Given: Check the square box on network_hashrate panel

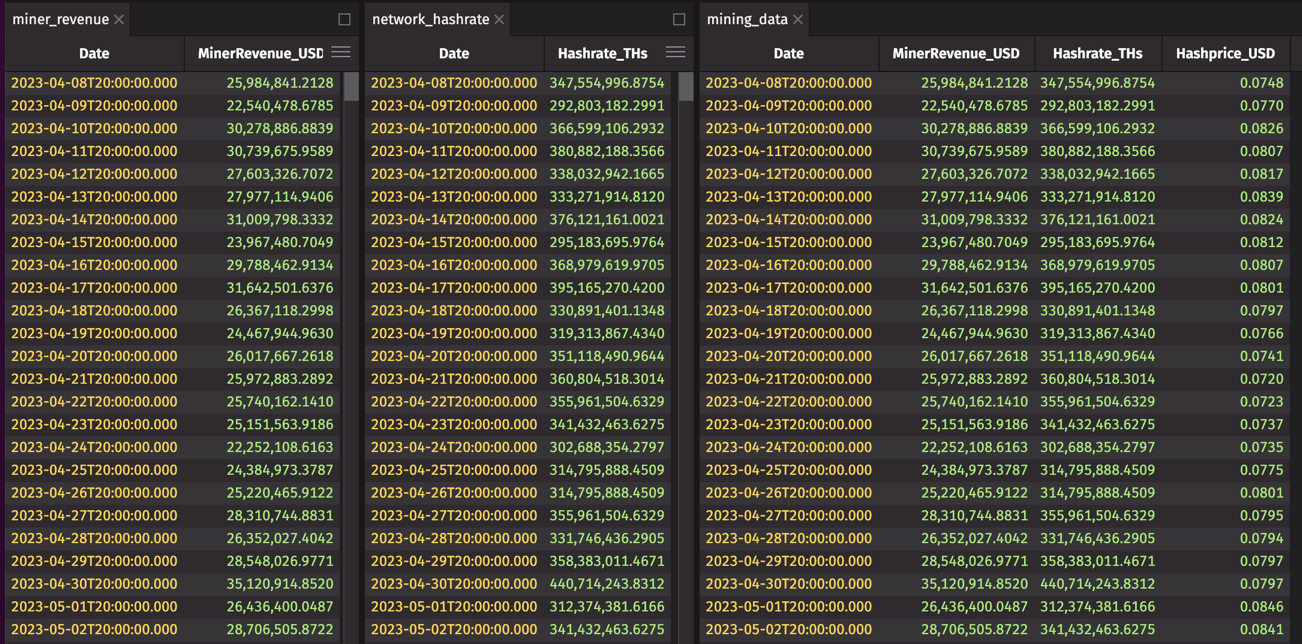Looking at the screenshot, I should (x=680, y=18).
